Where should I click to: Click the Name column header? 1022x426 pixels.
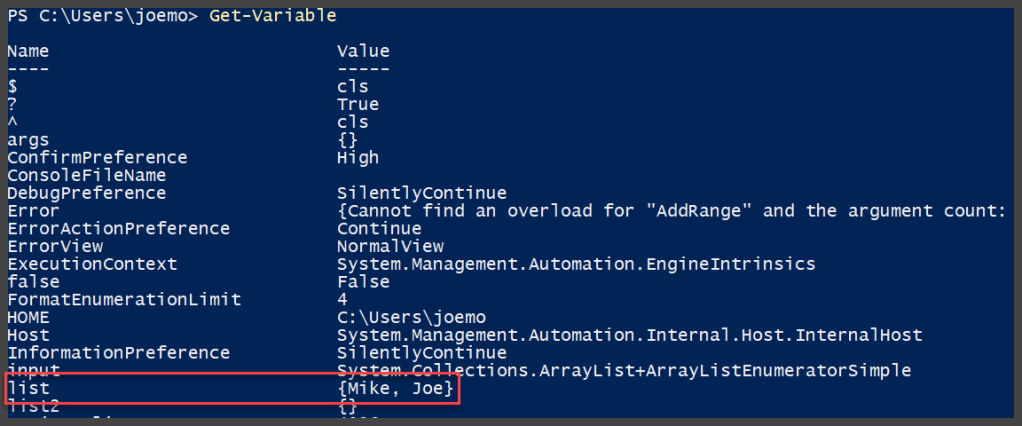(x=28, y=51)
